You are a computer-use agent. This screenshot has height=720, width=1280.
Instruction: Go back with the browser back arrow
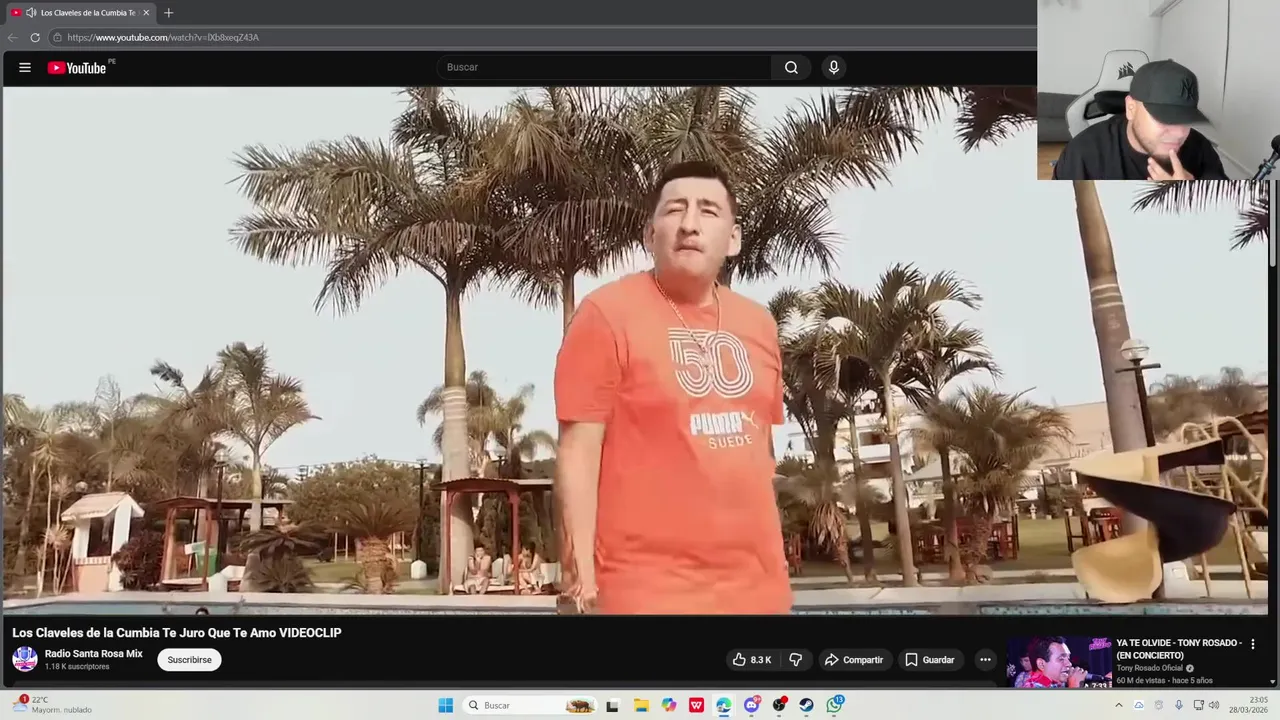pyautogui.click(x=12, y=38)
